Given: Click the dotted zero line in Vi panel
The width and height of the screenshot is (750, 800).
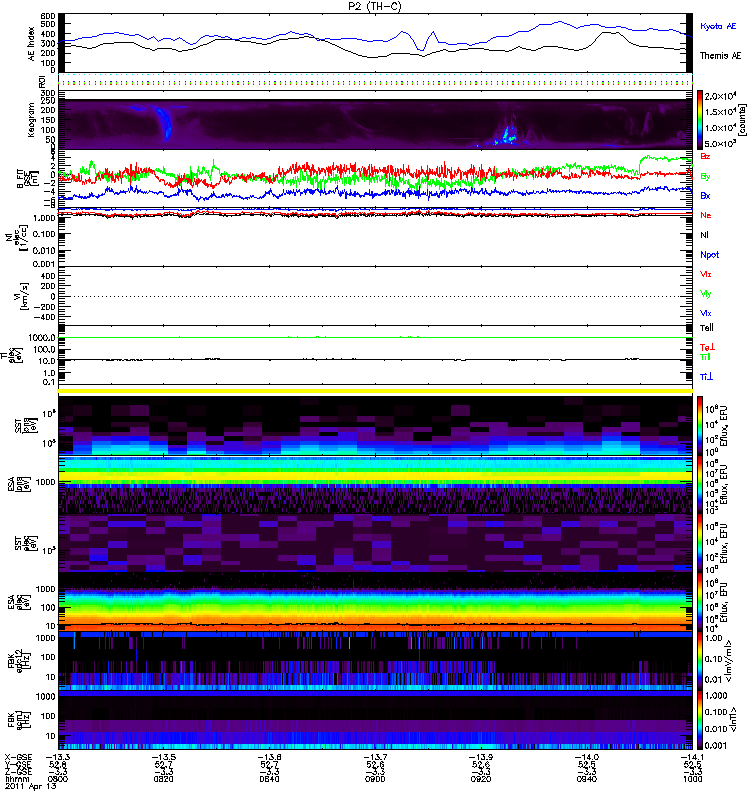Looking at the screenshot, I should 375,296.
